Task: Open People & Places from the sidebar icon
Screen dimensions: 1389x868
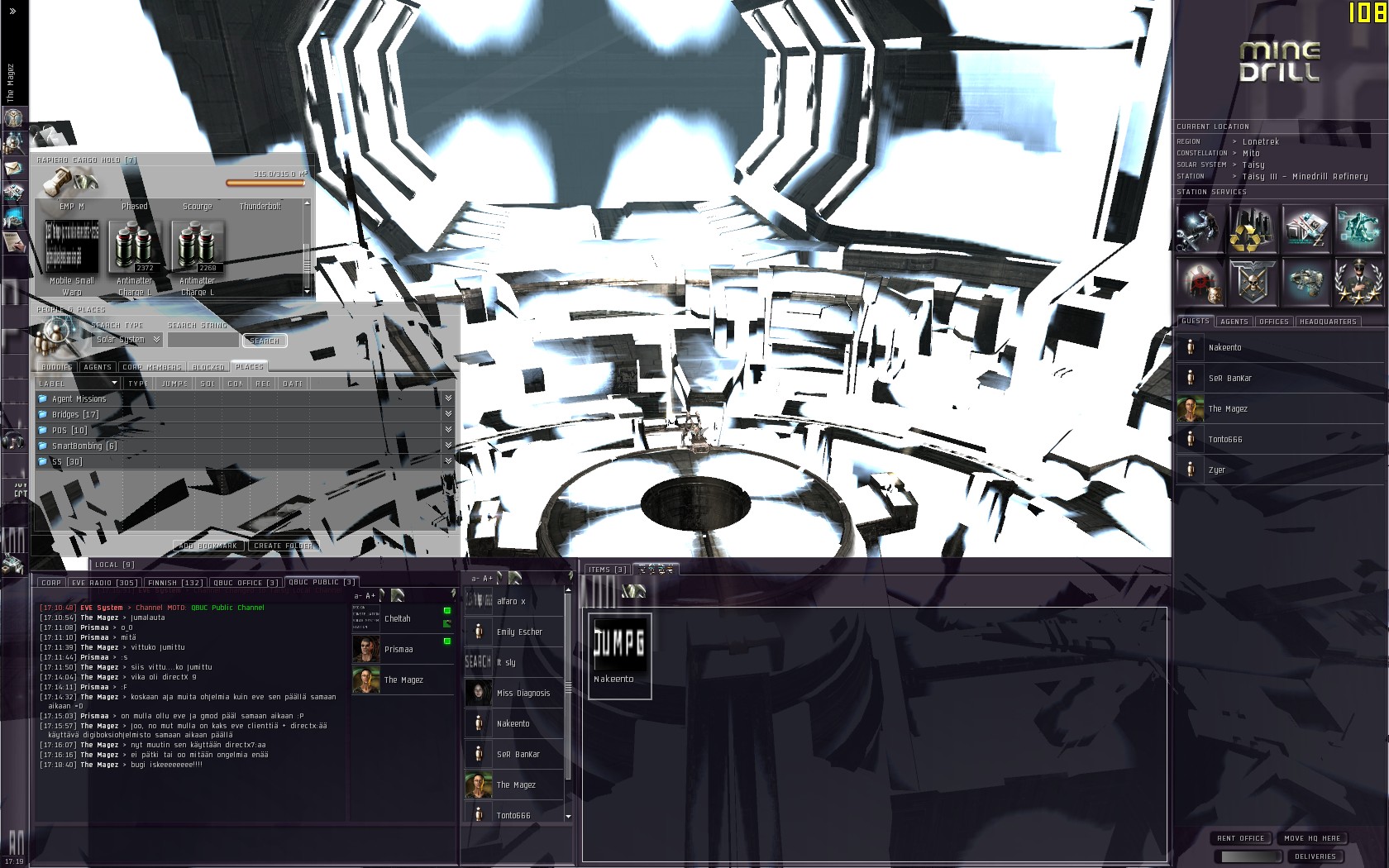Action: (x=13, y=143)
